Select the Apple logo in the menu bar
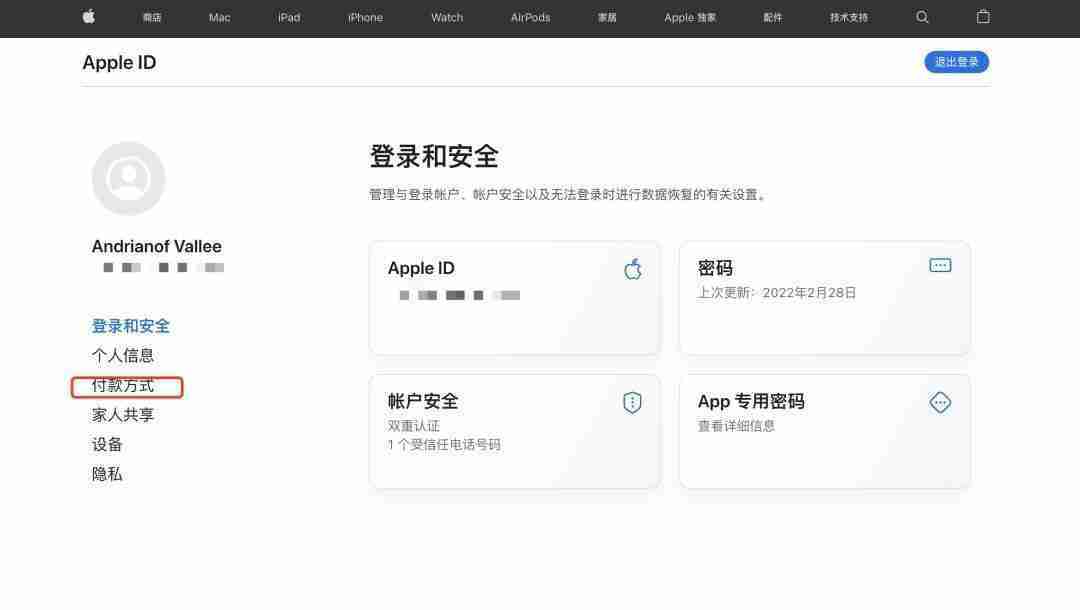Image resolution: width=1080 pixels, height=610 pixels. 88,17
